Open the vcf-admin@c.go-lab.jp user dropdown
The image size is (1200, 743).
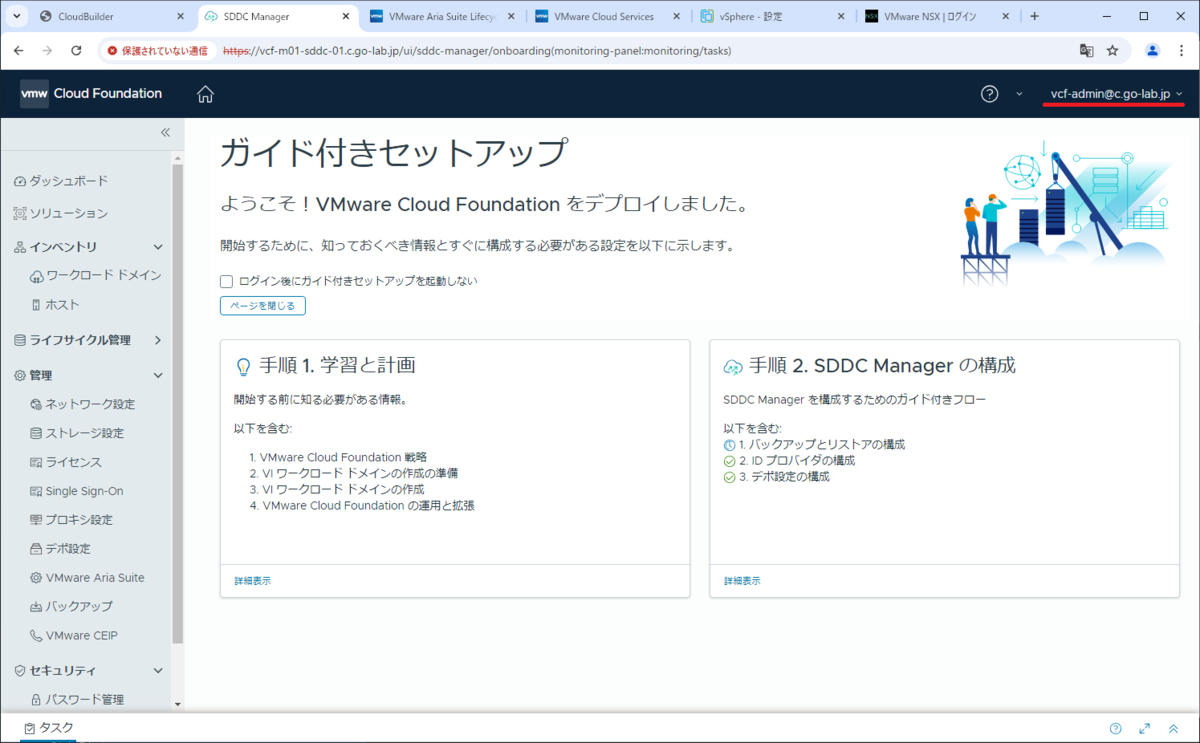(1117, 94)
